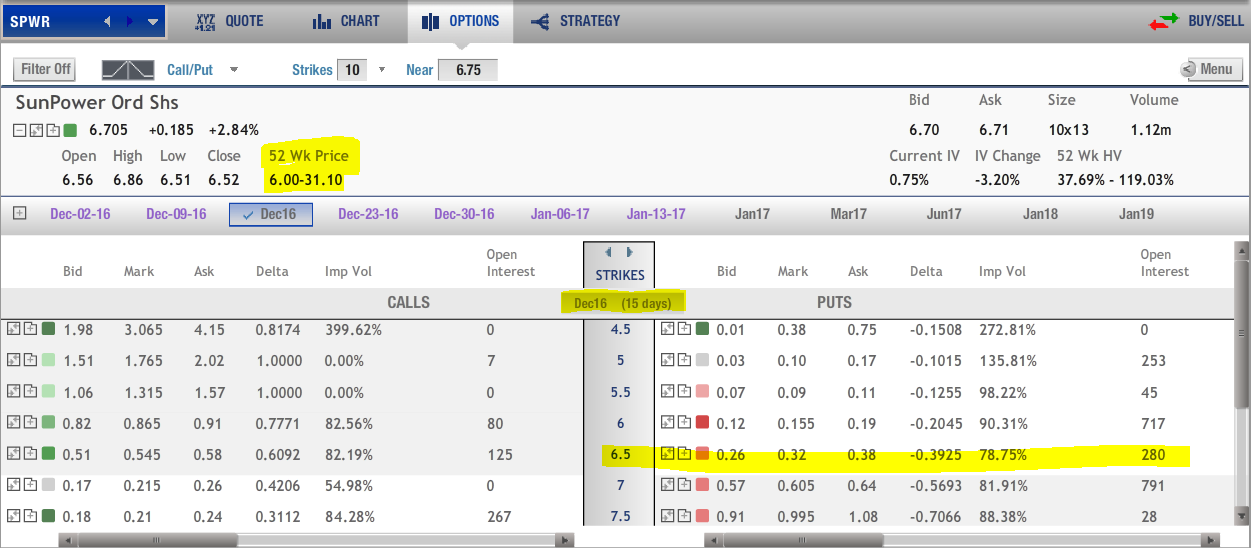This screenshot has height=548, width=1251.
Task: Click the Near price input field
Action: [x=468, y=70]
